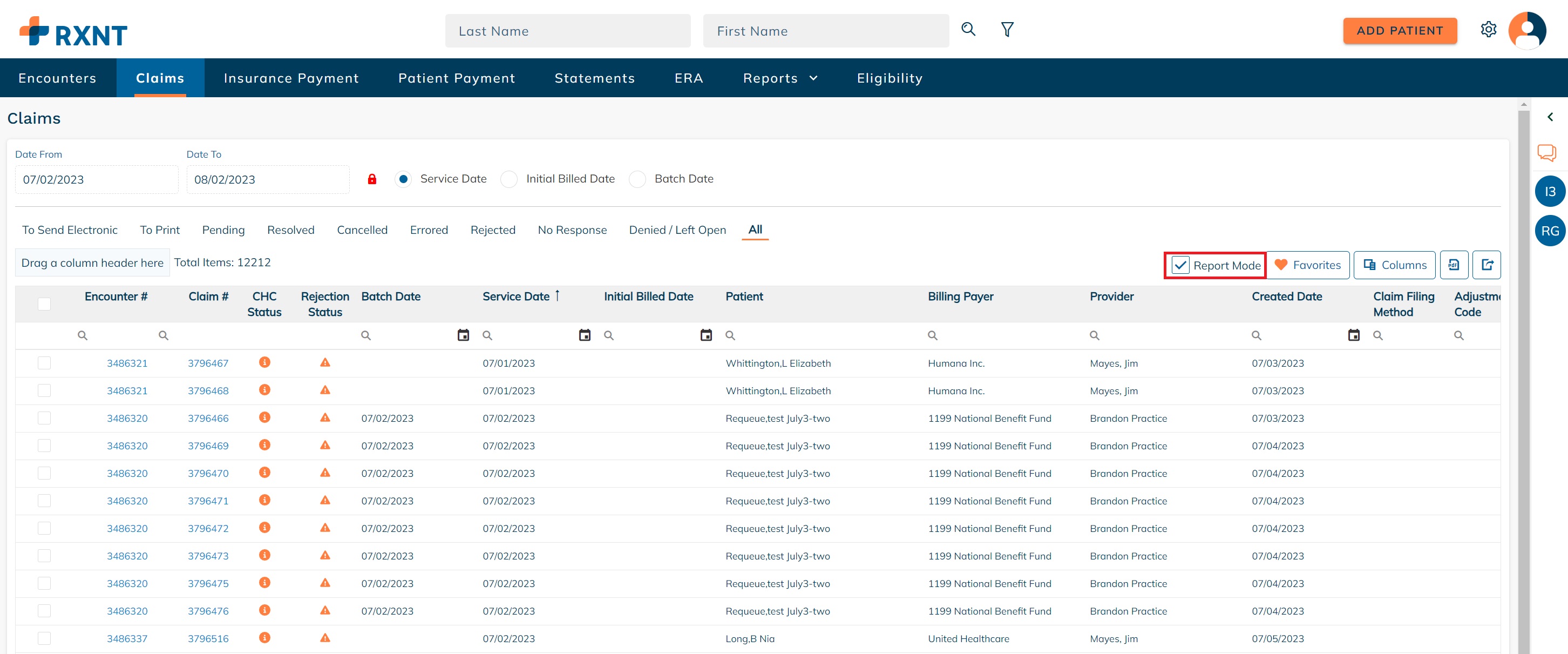Open the Date From picker field
The height and width of the screenshot is (654, 1568).
click(96, 180)
